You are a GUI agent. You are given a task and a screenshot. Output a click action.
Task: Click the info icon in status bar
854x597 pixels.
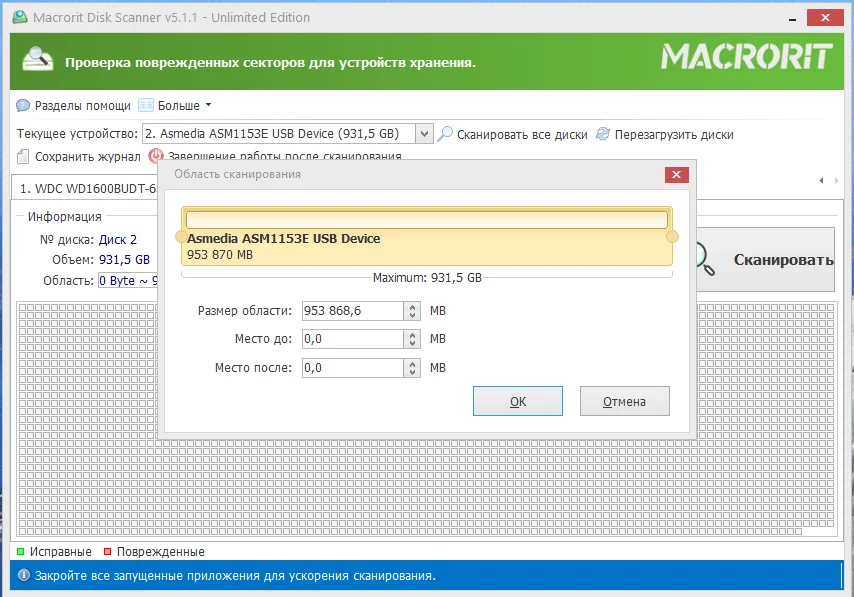pyautogui.click(x=23, y=575)
